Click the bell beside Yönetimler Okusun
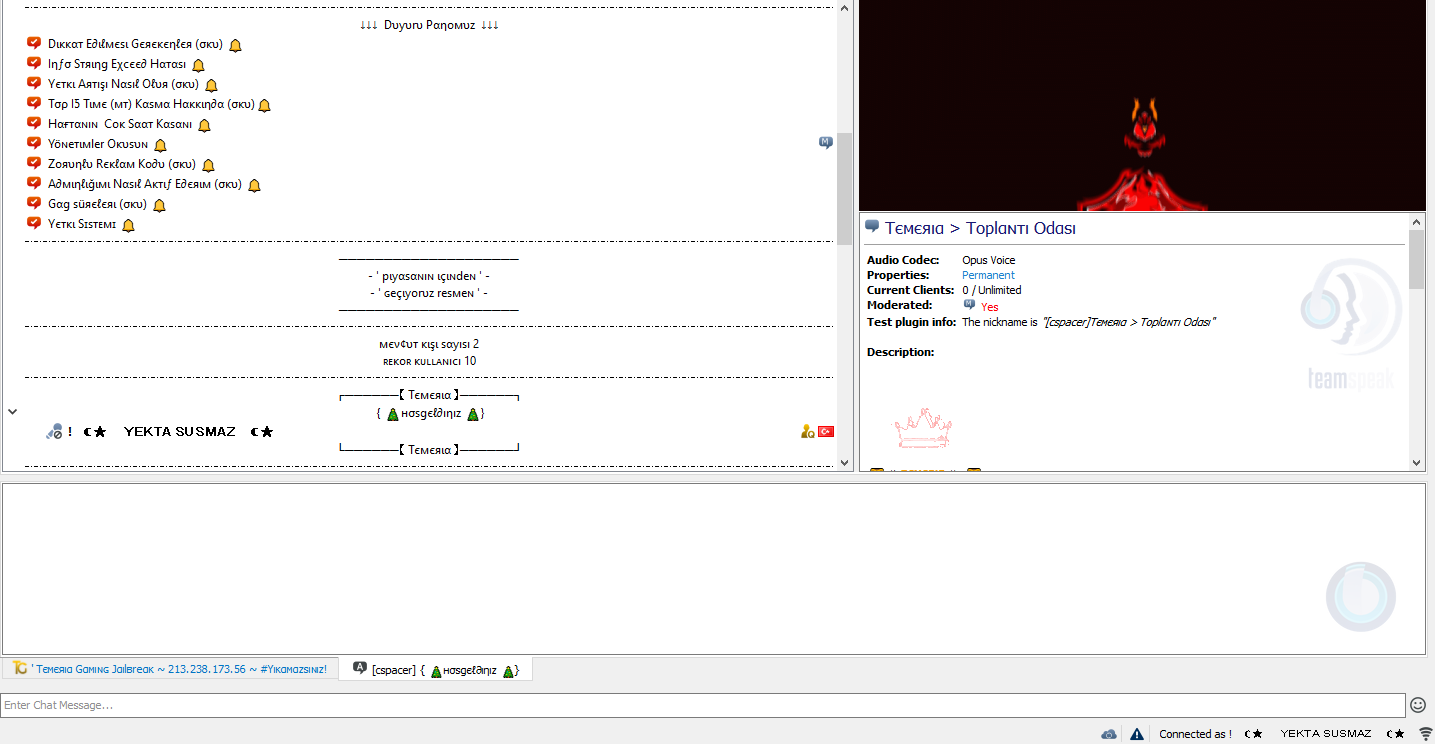 click(160, 145)
